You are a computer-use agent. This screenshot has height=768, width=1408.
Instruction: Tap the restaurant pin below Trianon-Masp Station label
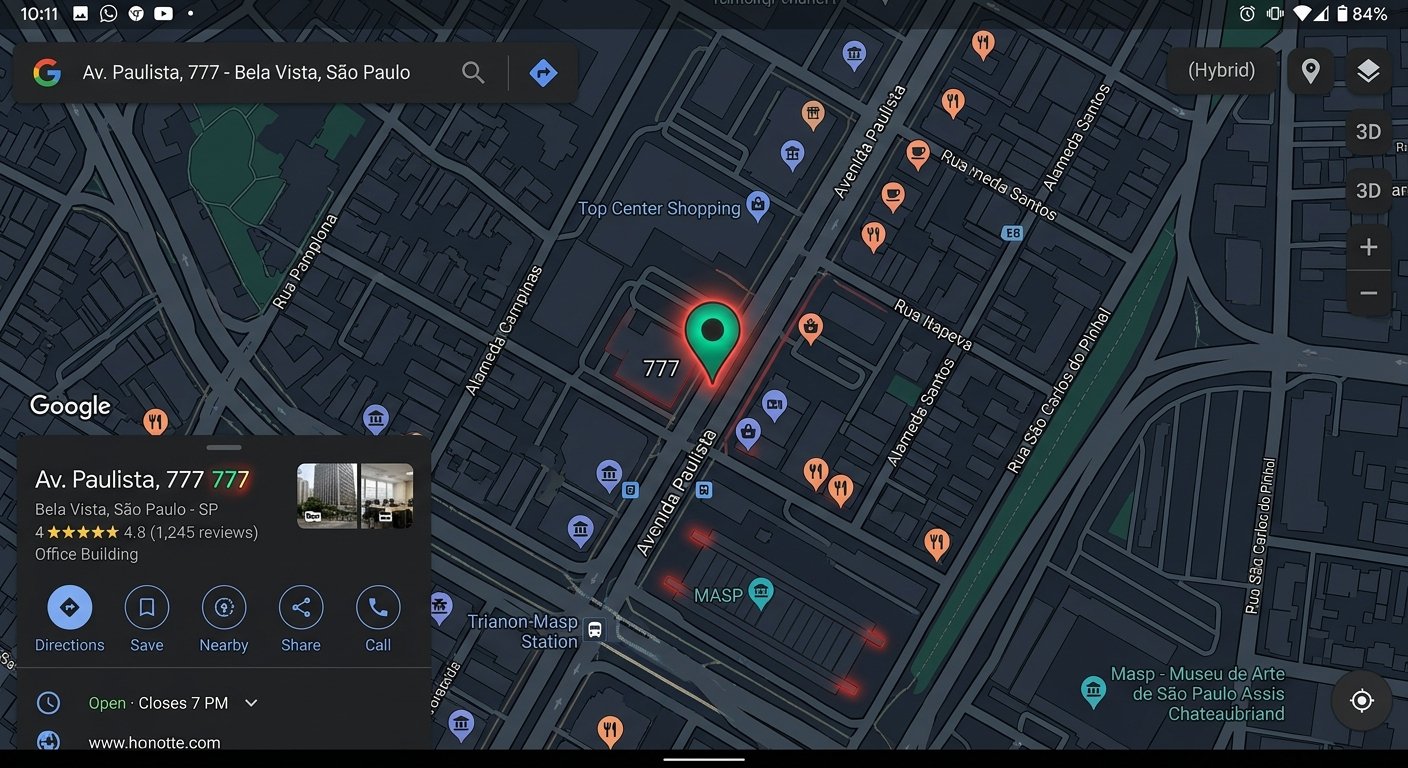point(610,731)
